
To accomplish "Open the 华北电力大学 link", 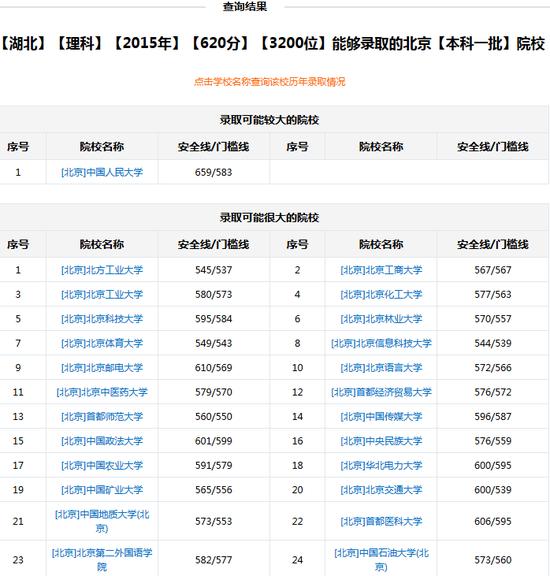I will coord(381,465).
